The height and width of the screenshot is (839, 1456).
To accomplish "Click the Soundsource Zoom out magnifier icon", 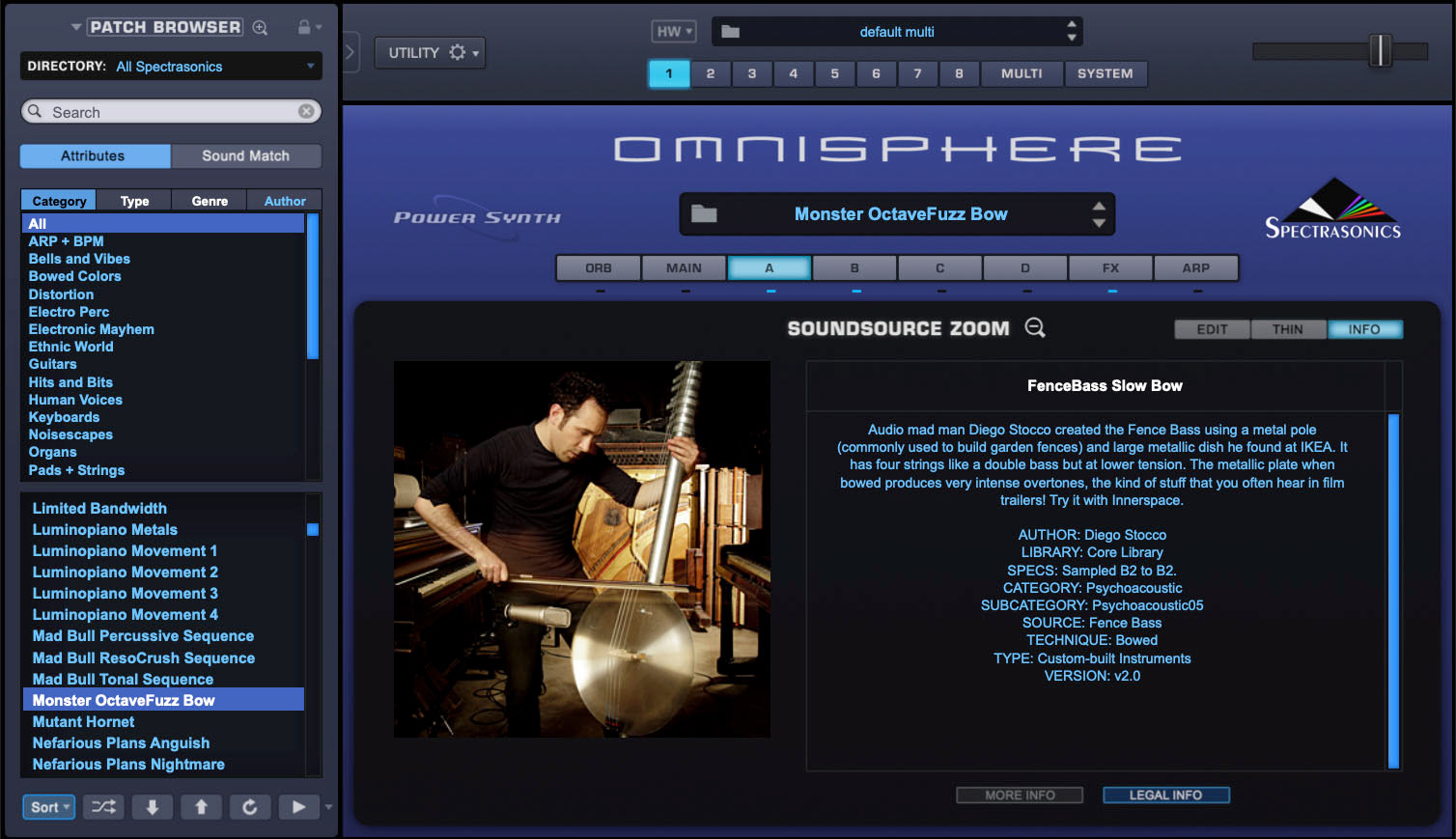I will 1035,328.
